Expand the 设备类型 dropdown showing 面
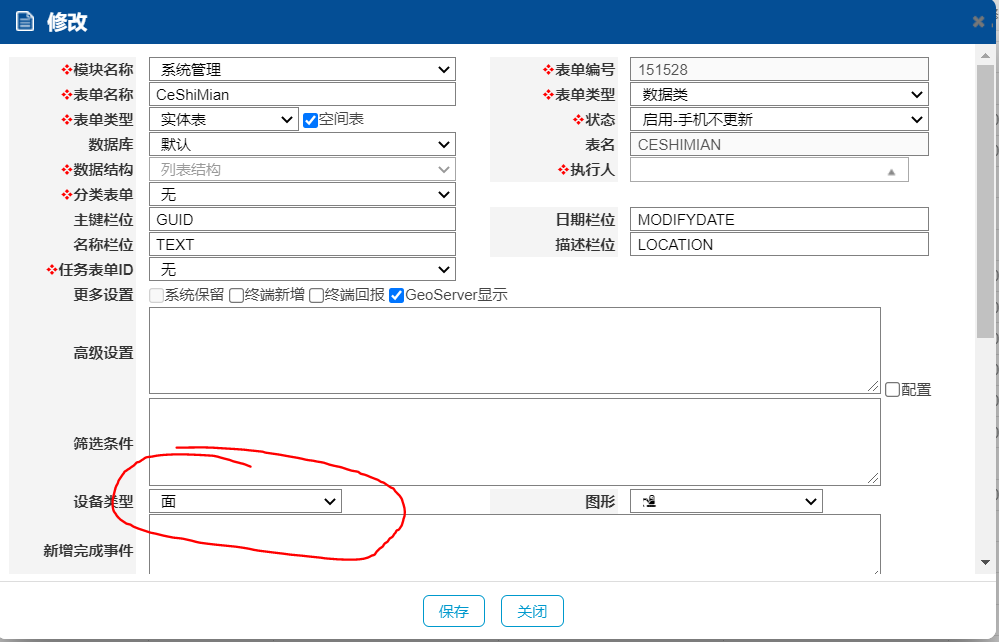This screenshot has height=642, width=999. click(245, 501)
